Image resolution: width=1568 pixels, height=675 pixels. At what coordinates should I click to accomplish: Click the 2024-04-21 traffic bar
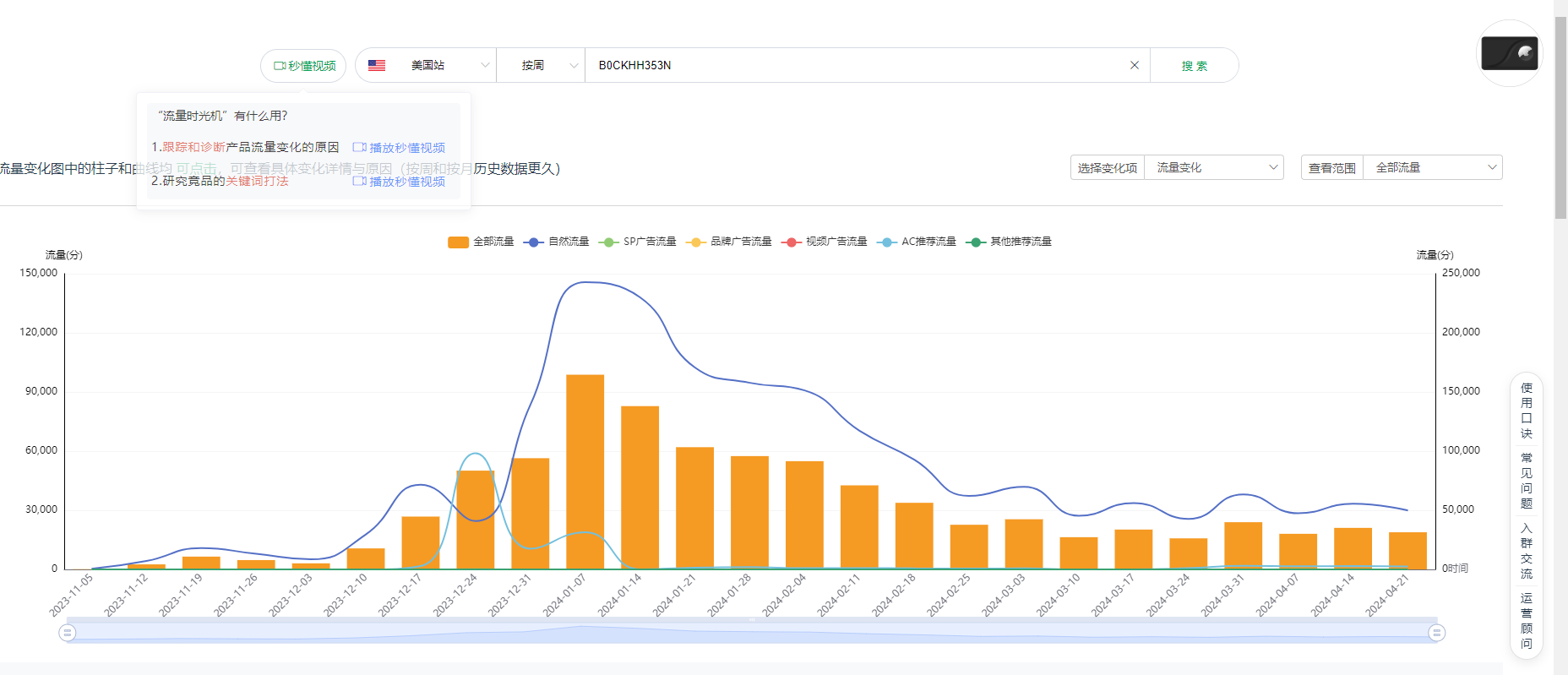(1408, 550)
